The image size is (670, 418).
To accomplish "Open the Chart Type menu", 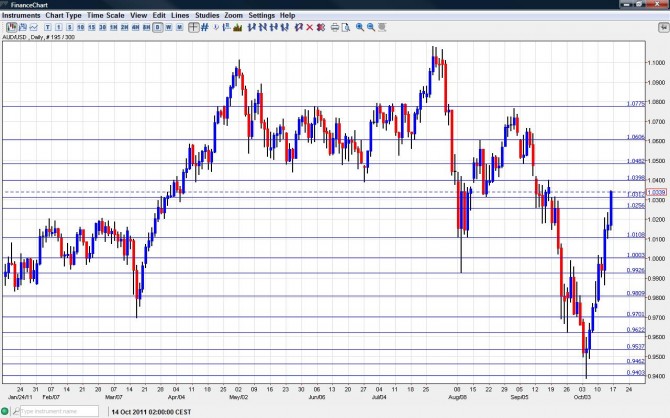I will [x=63, y=15].
